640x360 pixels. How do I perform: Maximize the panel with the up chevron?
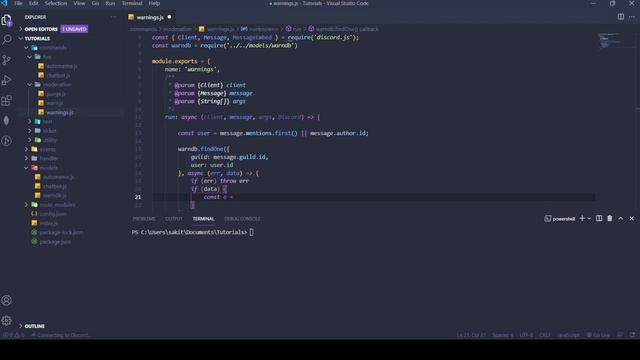[621, 219]
